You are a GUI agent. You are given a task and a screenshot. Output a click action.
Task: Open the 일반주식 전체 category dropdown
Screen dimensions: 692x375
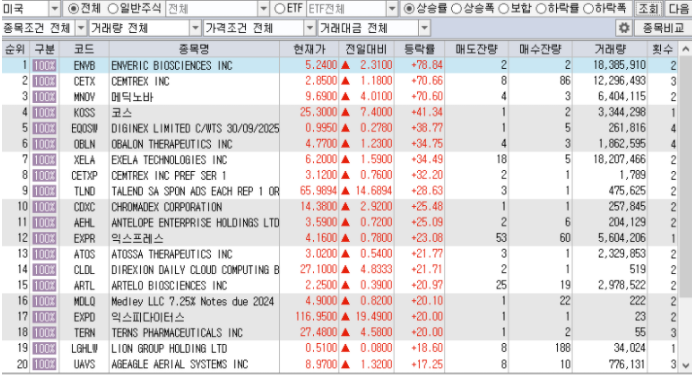[263, 8]
